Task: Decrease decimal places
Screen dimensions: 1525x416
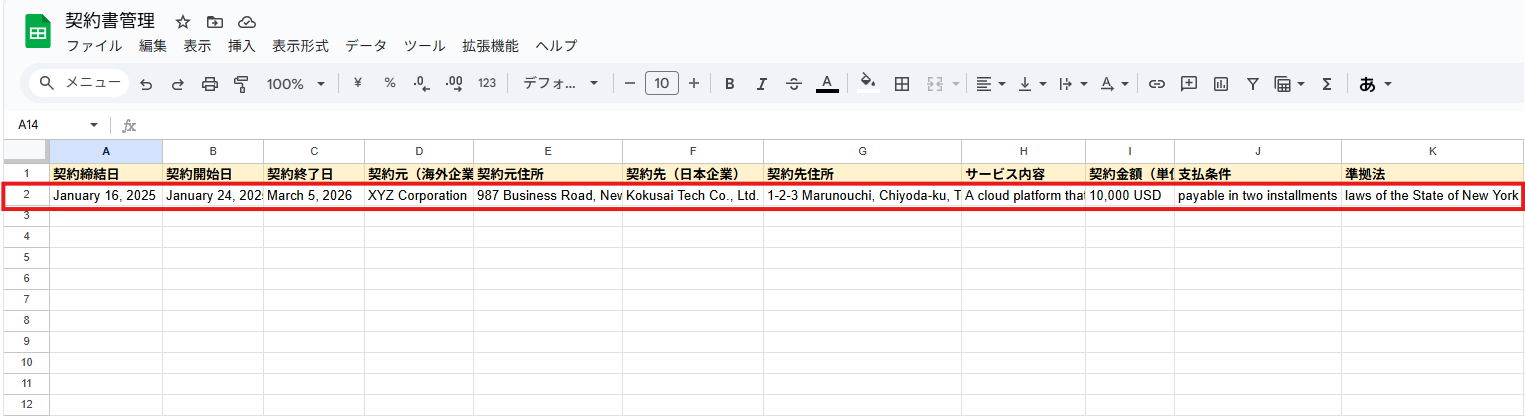Action: tap(421, 84)
